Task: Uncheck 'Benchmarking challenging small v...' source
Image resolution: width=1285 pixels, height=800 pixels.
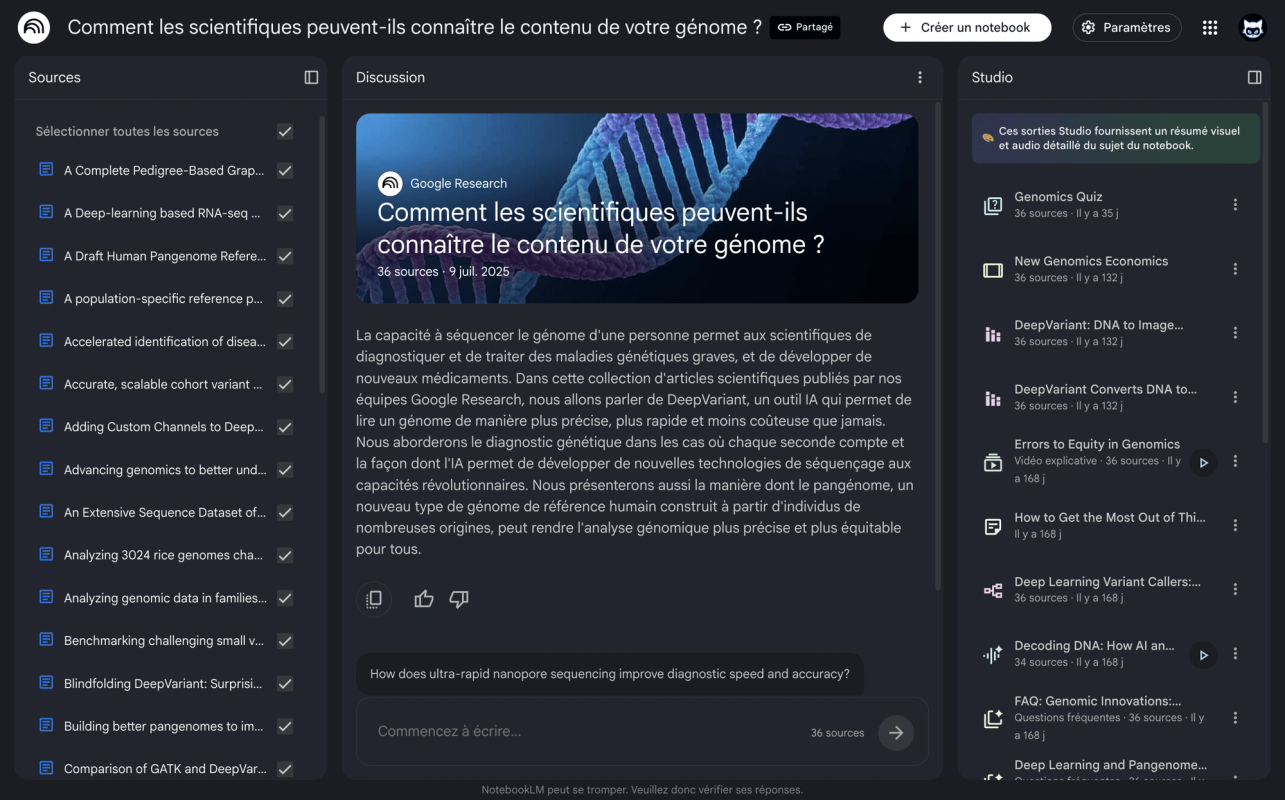Action: pos(285,641)
